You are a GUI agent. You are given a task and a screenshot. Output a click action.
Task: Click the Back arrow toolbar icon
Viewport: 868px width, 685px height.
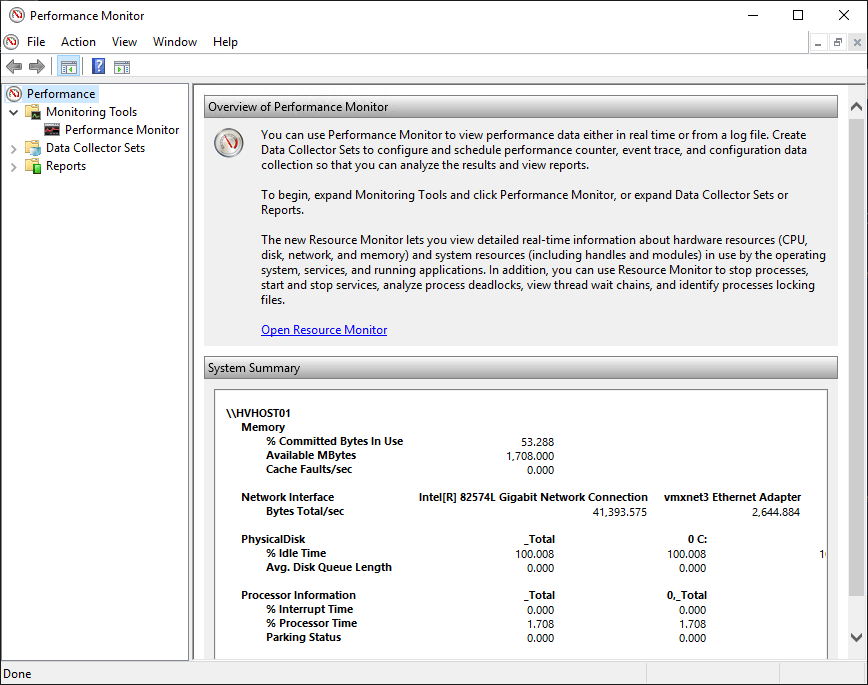(x=14, y=67)
